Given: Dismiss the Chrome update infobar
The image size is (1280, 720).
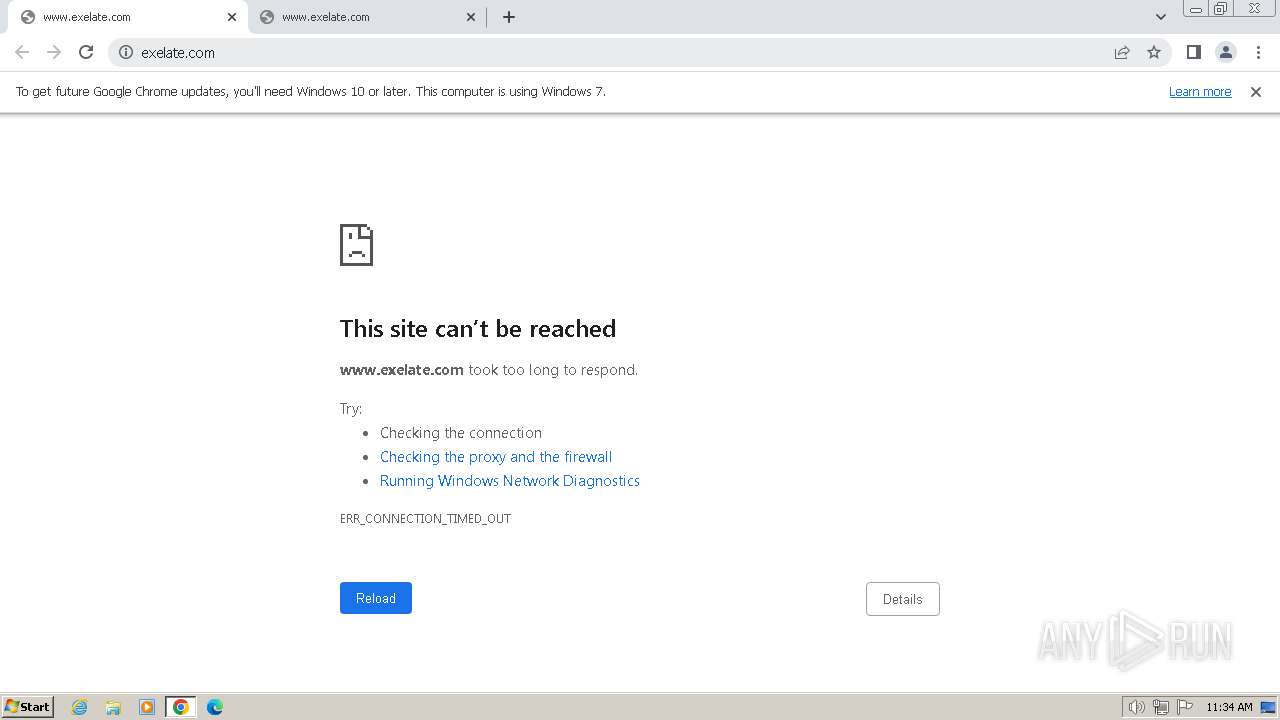Looking at the screenshot, I should [x=1256, y=91].
